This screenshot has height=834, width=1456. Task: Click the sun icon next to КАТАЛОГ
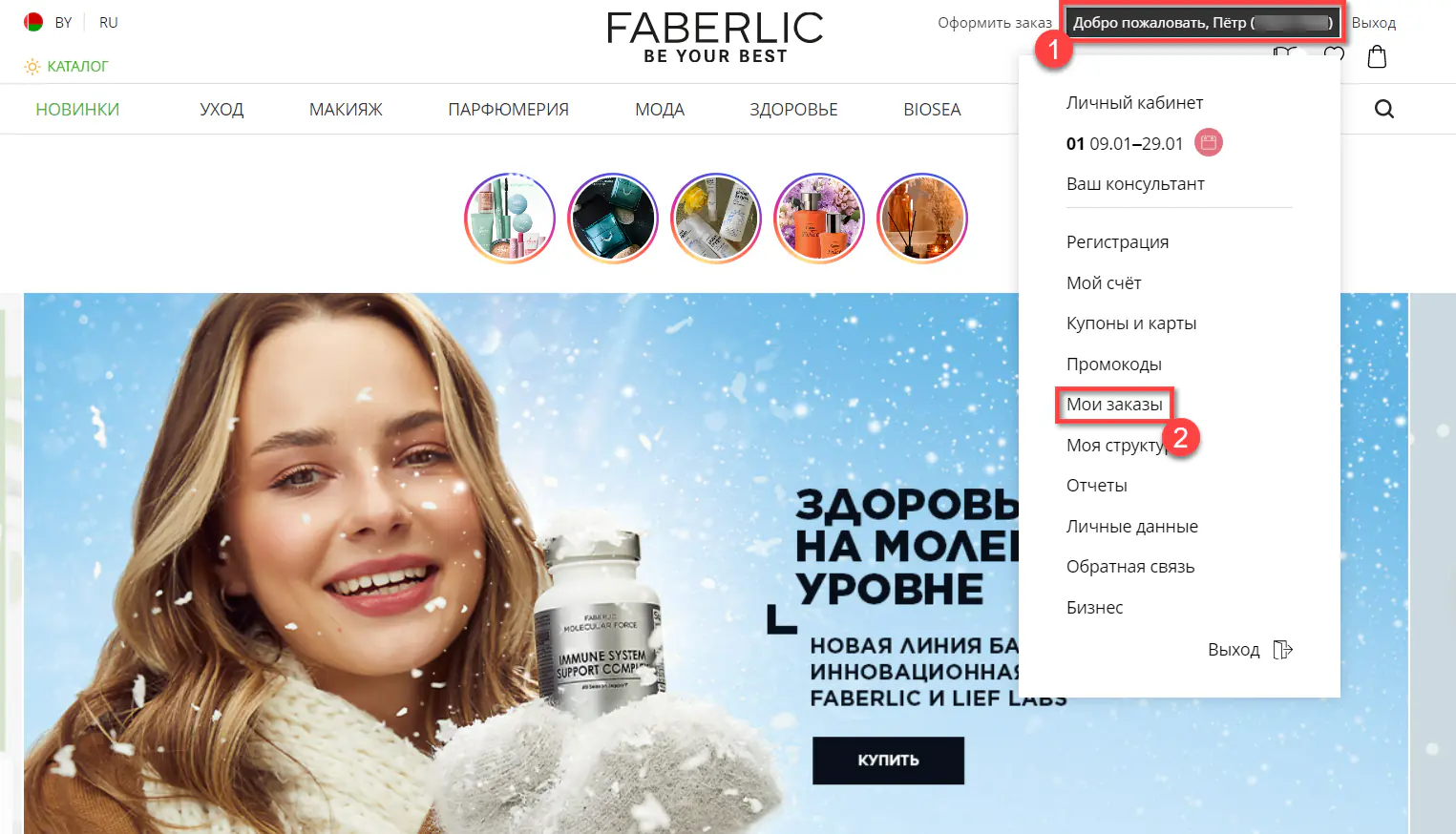tap(32, 66)
